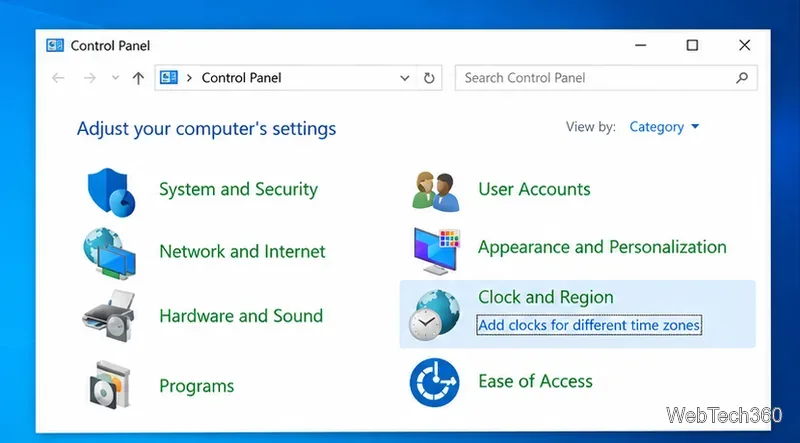Open the Clock and Region globe-clock icon

pyautogui.click(x=435, y=315)
